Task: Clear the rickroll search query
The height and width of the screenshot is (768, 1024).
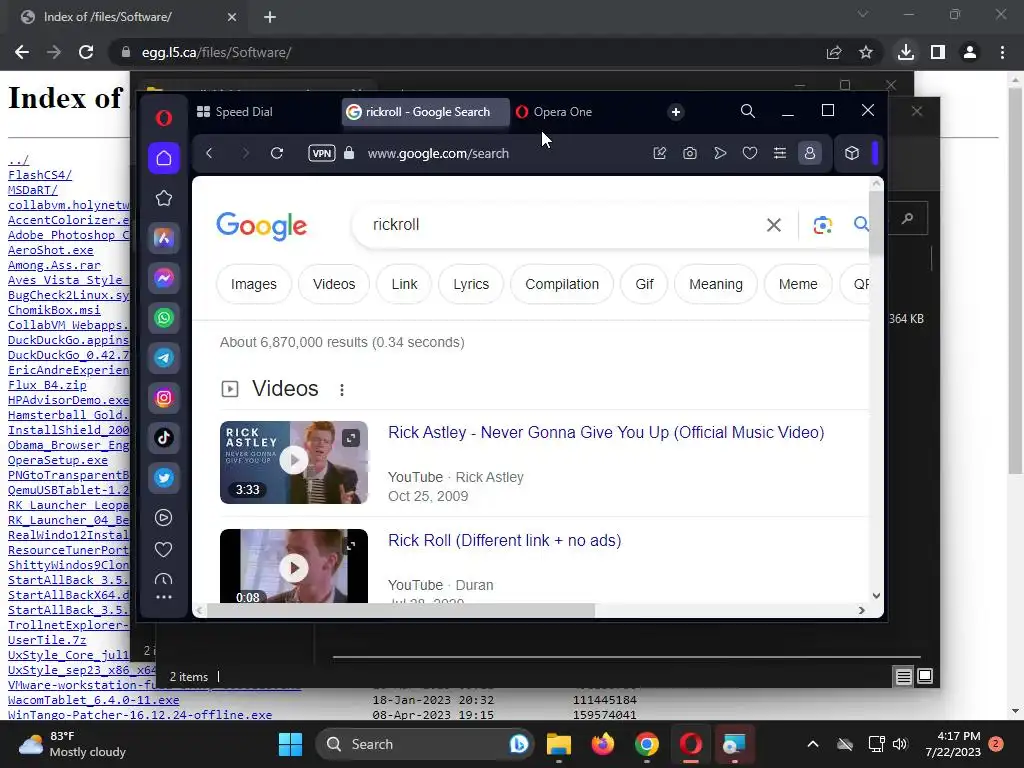Action: click(774, 225)
